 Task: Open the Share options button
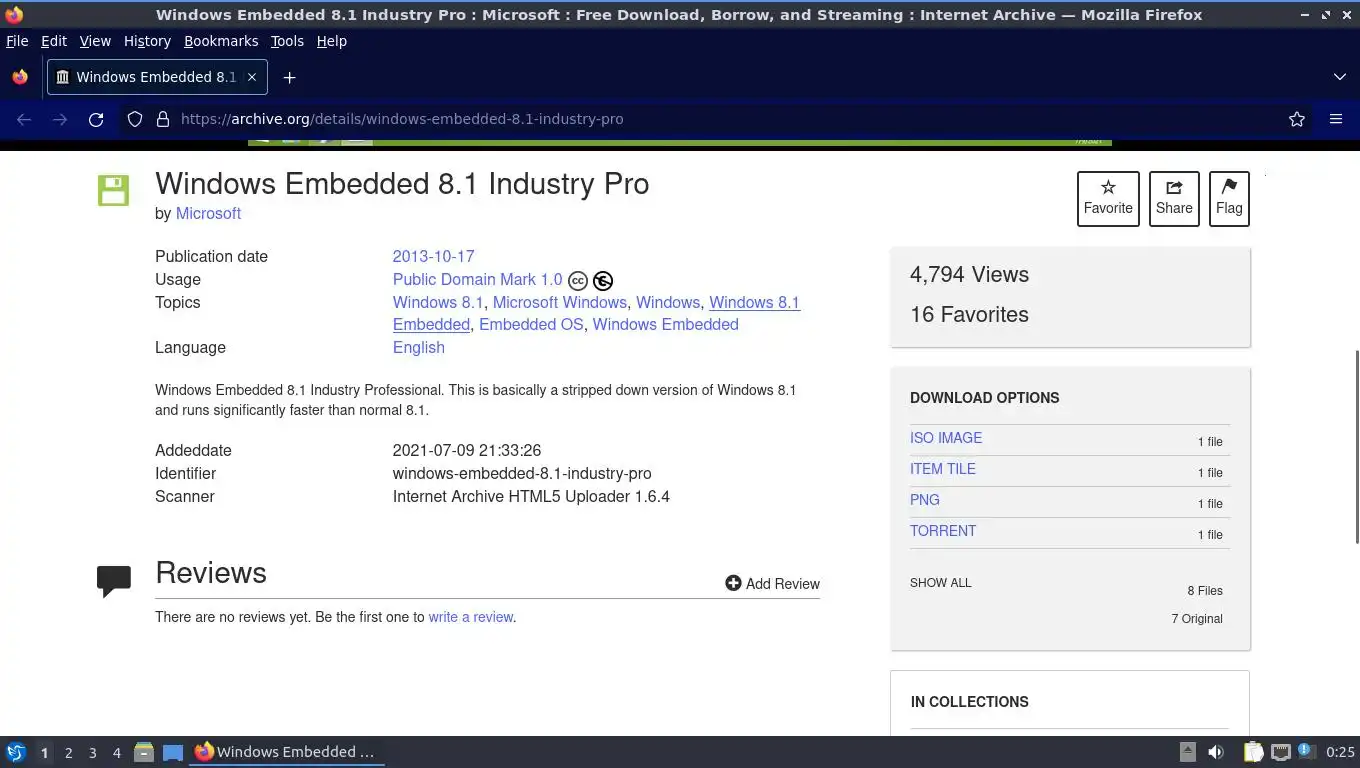click(x=1174, y=199)
